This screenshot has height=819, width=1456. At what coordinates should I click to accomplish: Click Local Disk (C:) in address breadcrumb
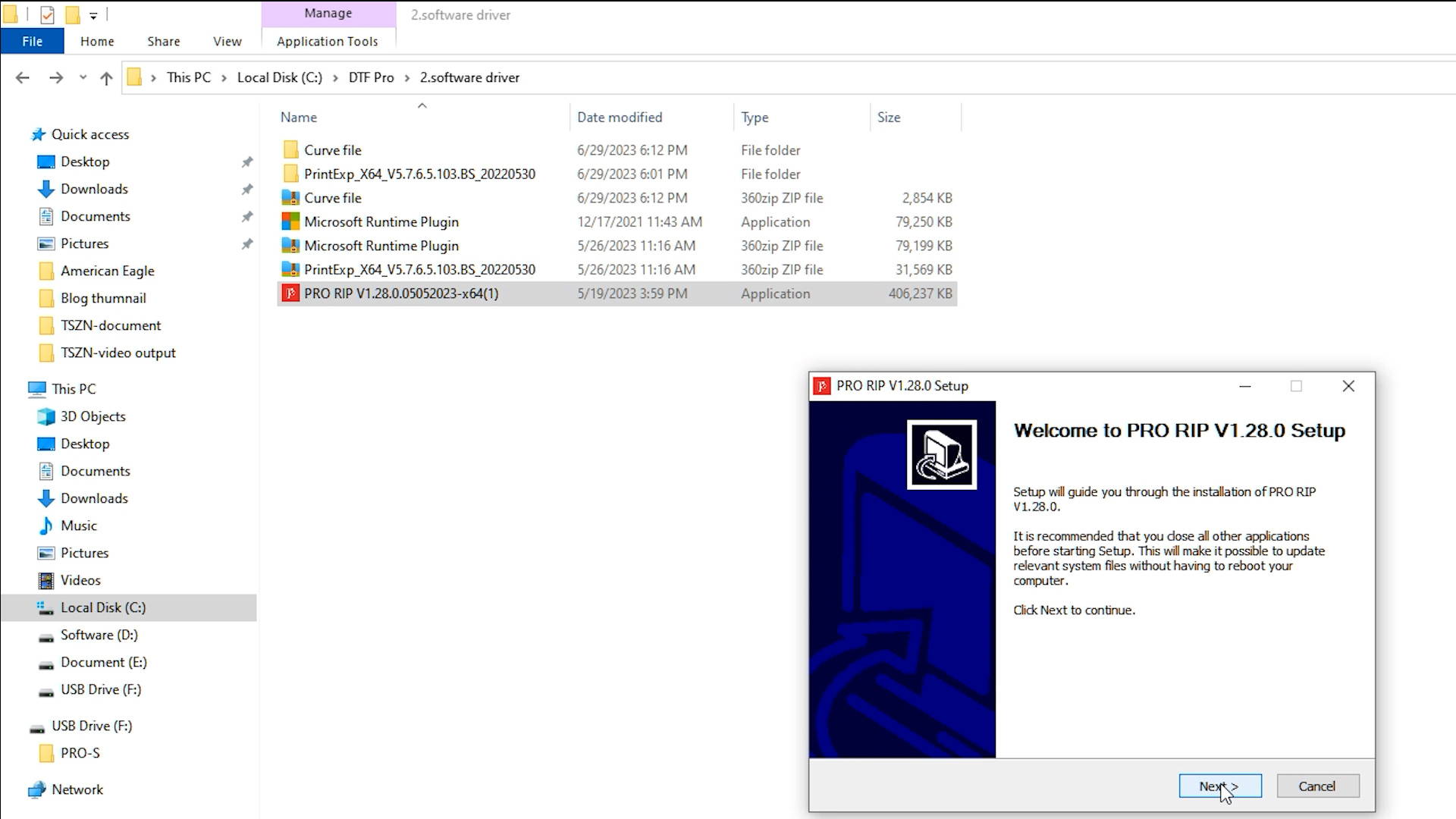279,77
